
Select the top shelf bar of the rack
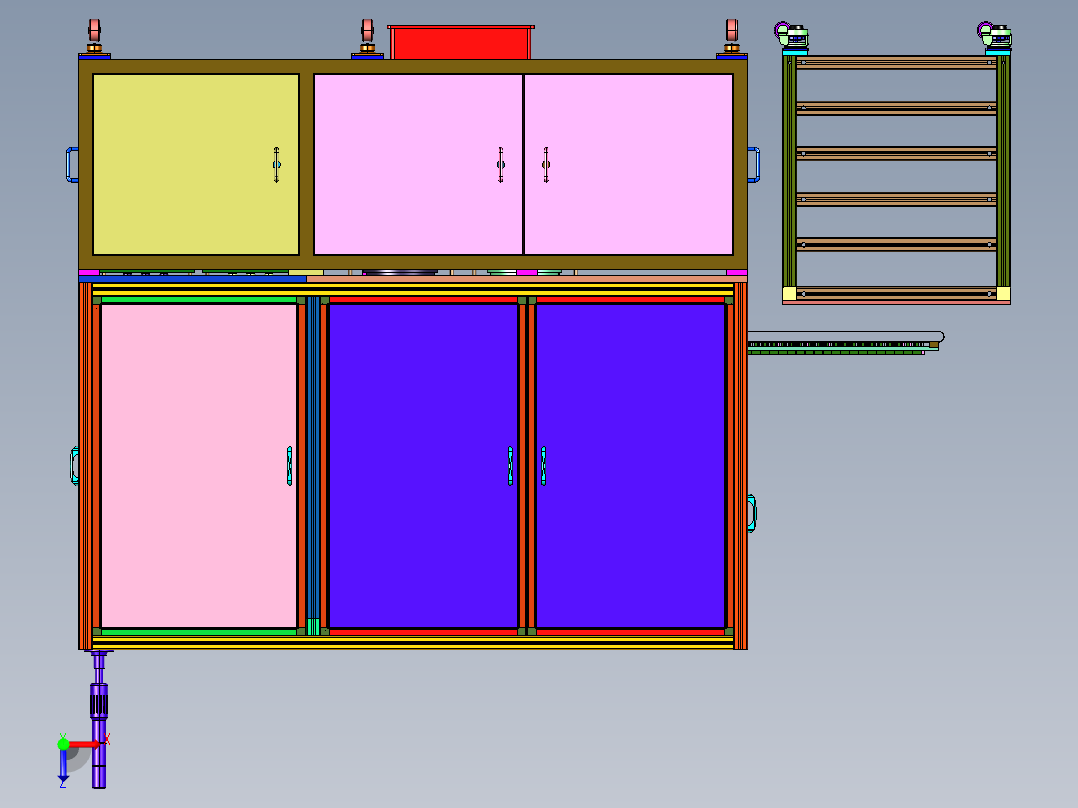click(x=896, y=63)
